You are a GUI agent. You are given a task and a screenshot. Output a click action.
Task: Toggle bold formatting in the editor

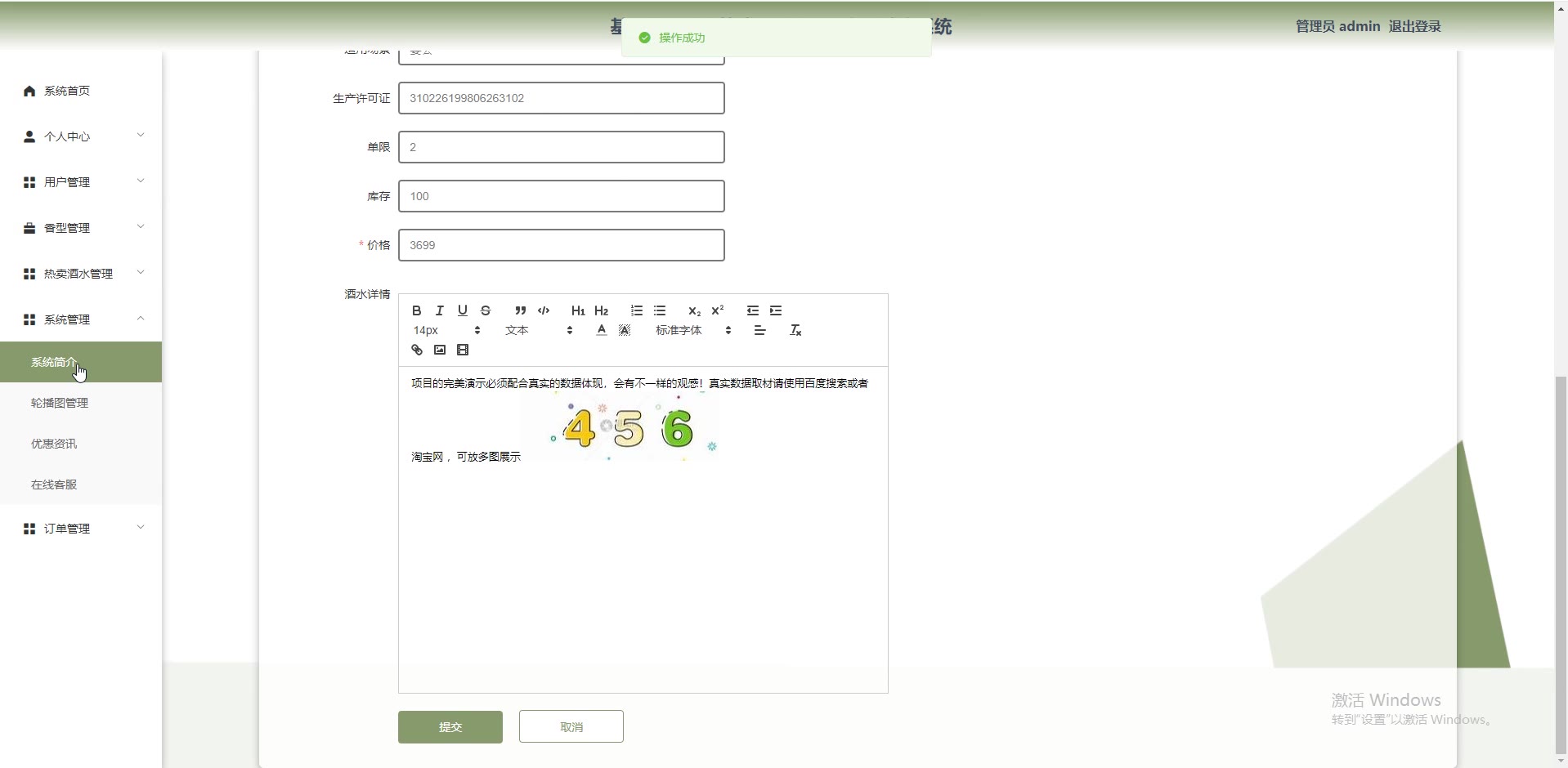pyautogui.click(x=417, y=310)
